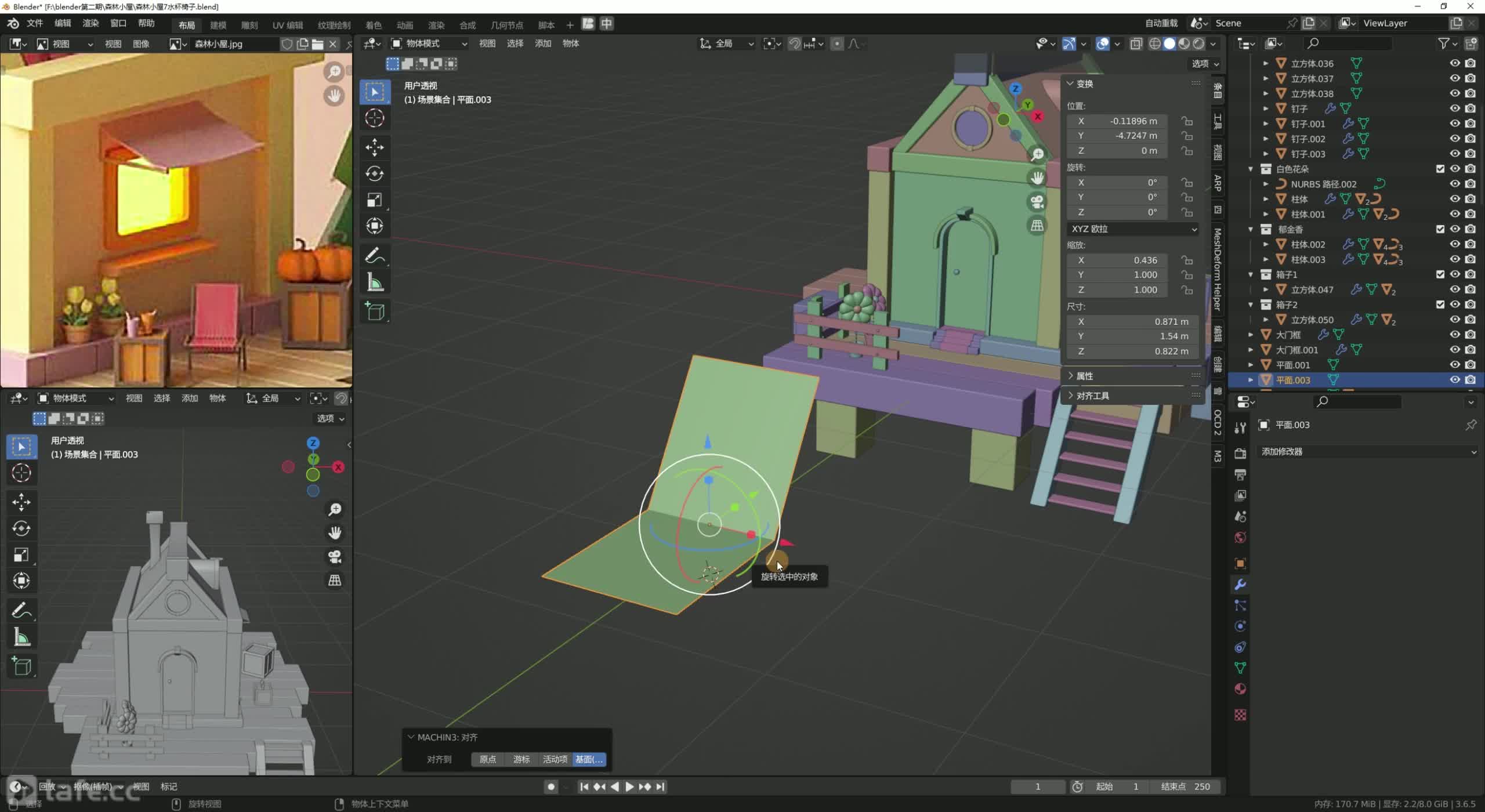The image size is (1485, 812).
Task: Toggle proportional editing in main viewport header
Action: pos(837,43)
